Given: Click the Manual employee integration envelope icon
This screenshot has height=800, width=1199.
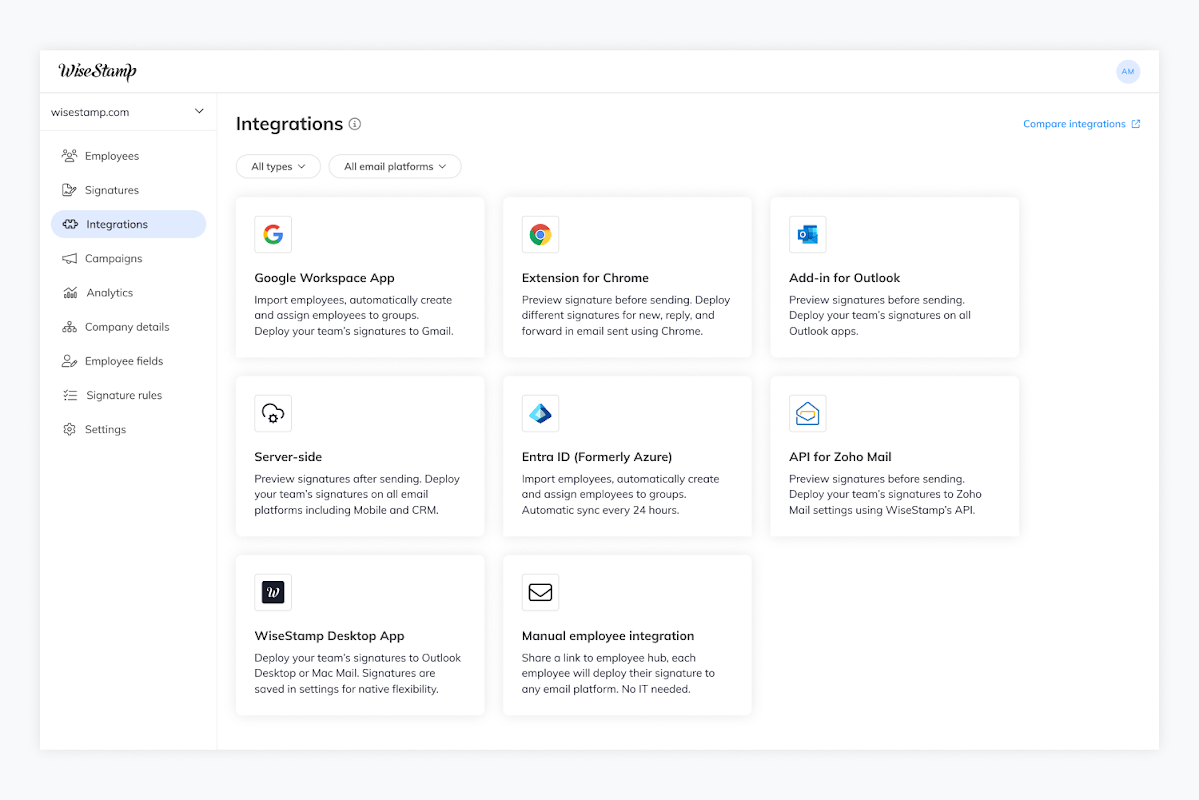Looking at the screenshot, I should click(541, 592).
